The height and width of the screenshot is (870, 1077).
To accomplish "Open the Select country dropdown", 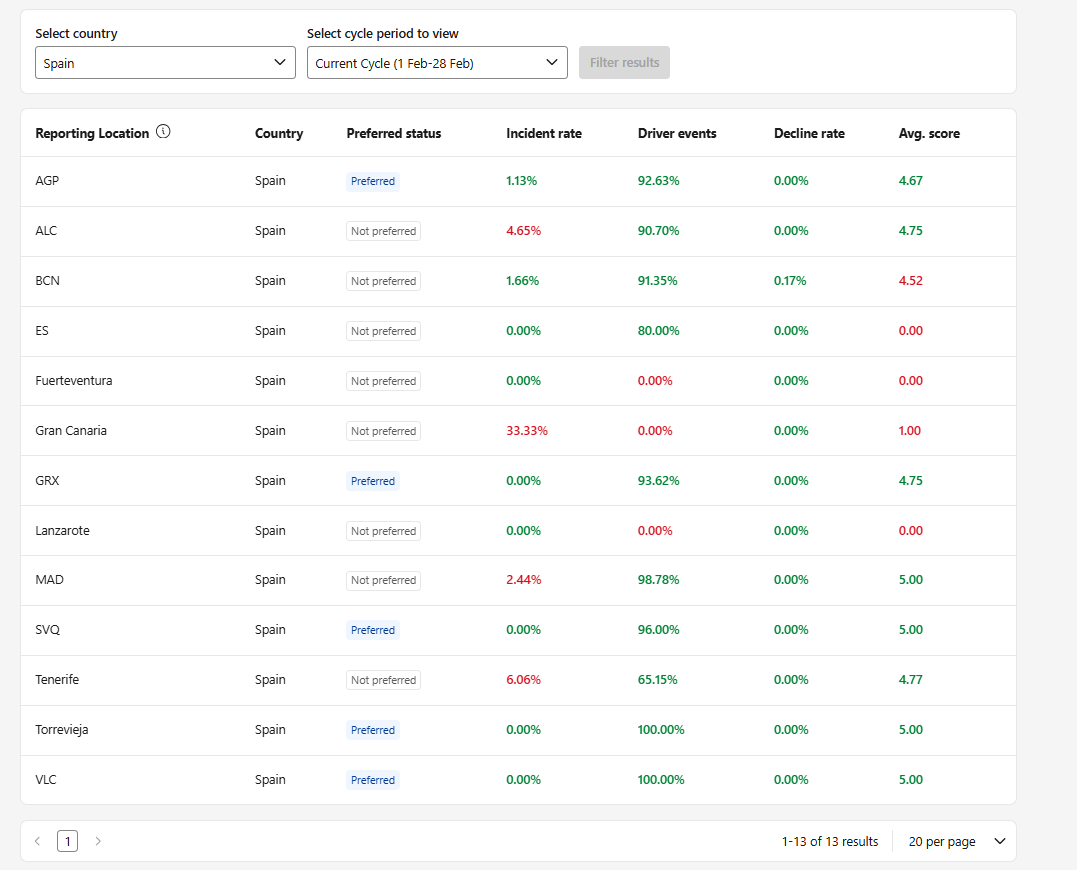I will (165, 62).
